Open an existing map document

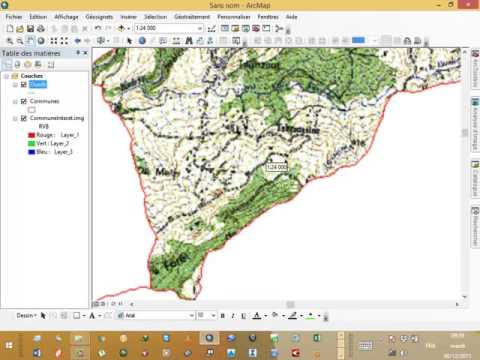coord(20,29)
